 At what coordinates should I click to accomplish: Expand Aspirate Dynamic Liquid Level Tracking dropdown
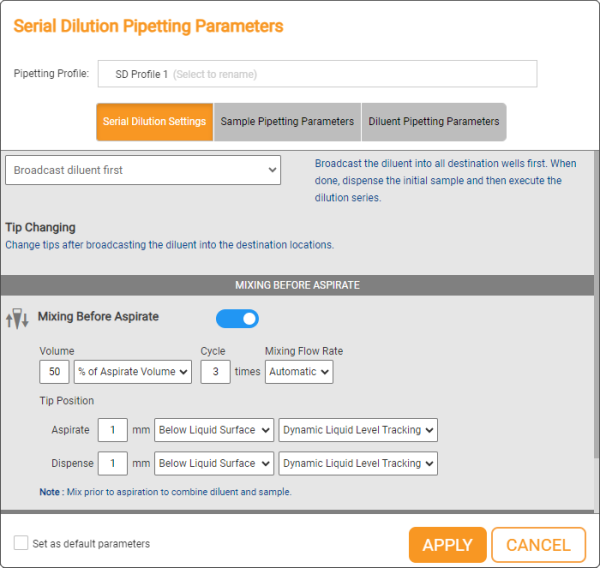pos(358,430)
